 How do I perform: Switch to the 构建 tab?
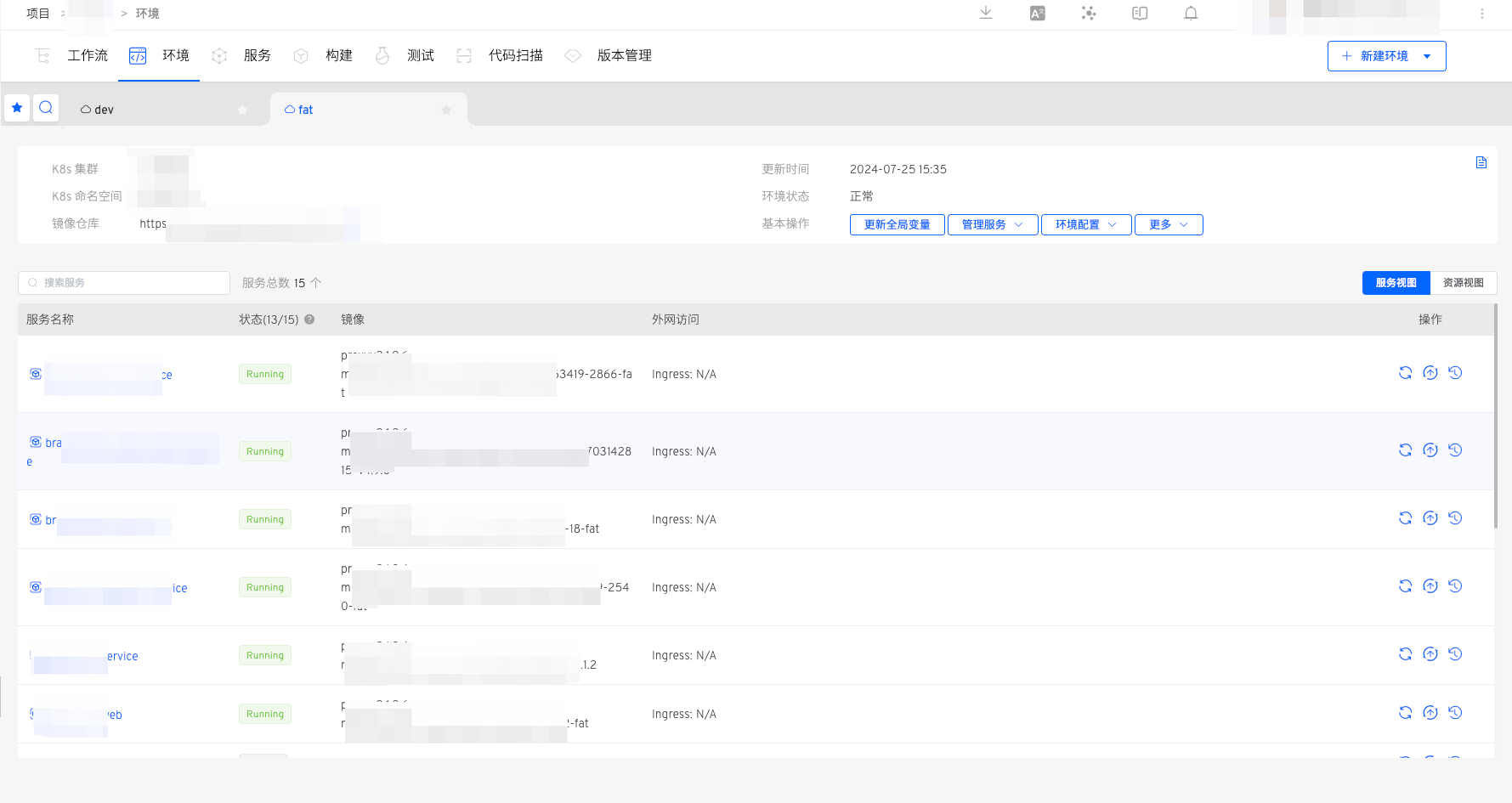click(323, 55)
